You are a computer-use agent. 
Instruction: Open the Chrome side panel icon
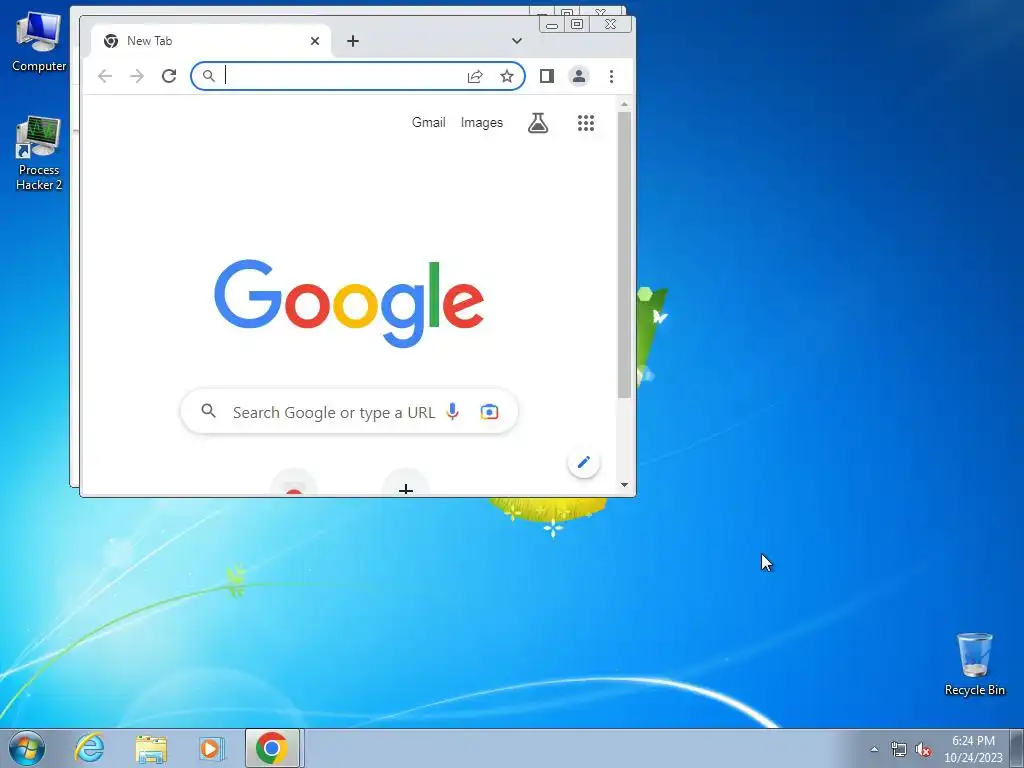click(547, 76)
